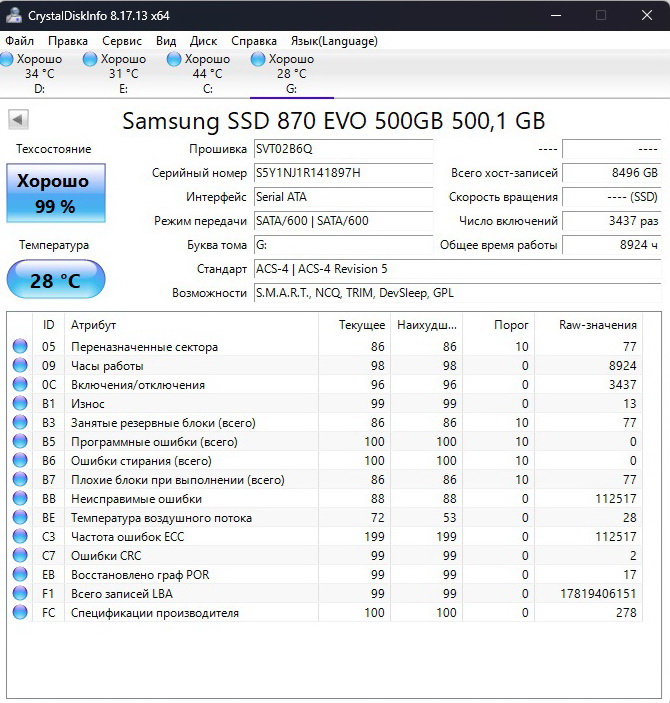This screenshot has height=703, width=670.
Task: Open the Сервис menu
Action: (122, 41)
